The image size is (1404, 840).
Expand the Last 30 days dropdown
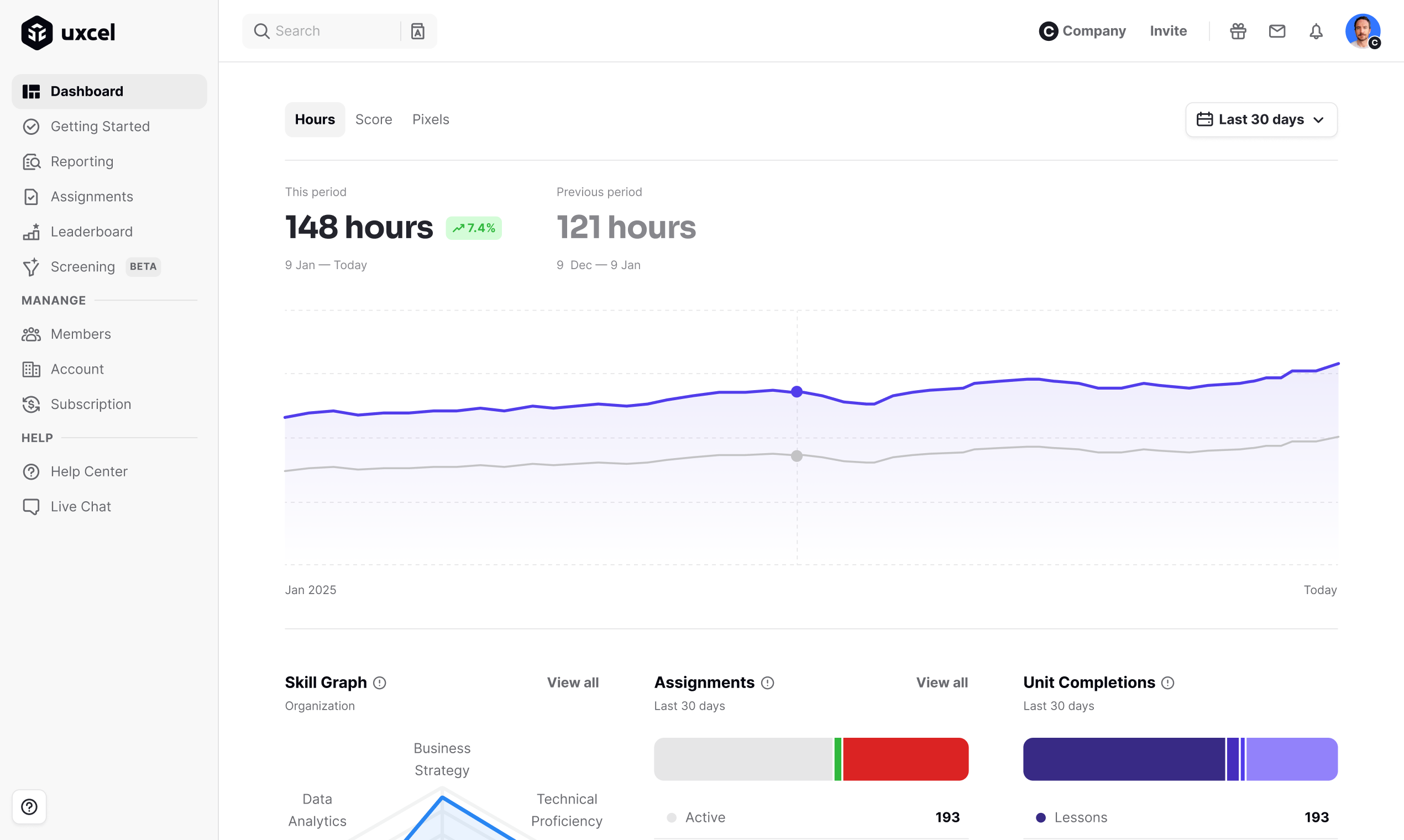(x=1261, y=119)
